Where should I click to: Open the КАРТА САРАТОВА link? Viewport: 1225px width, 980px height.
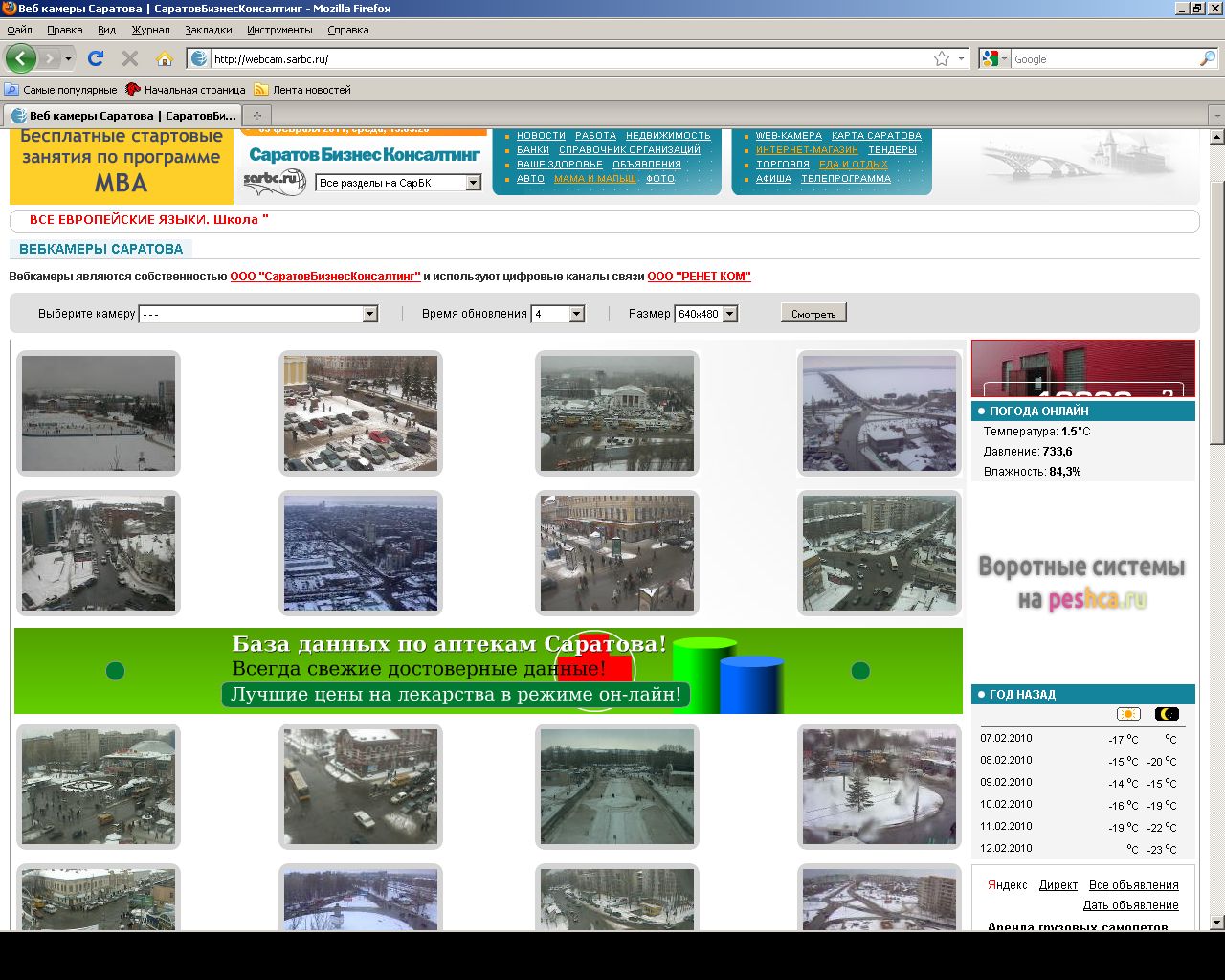tap(877, 136)
